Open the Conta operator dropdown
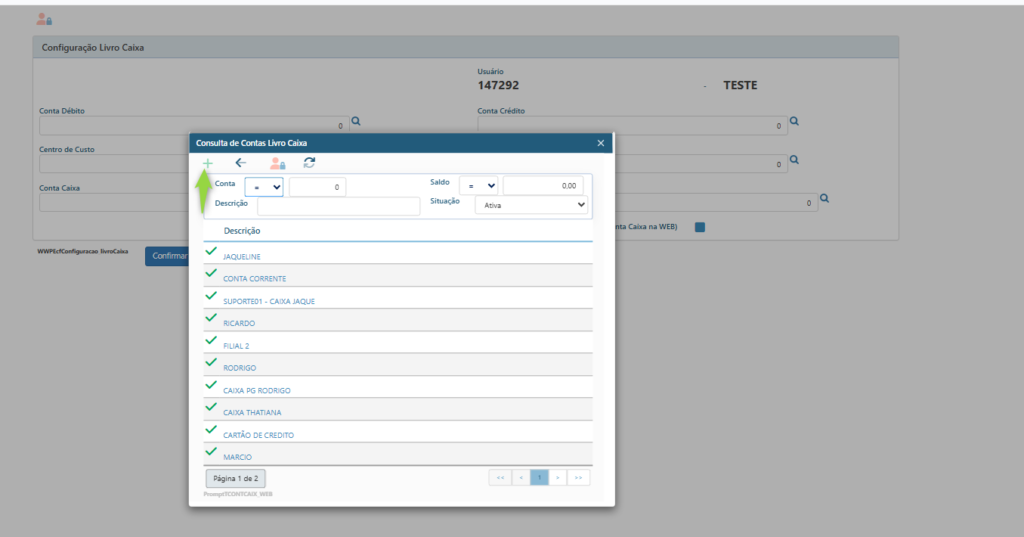 pos(264,187)
